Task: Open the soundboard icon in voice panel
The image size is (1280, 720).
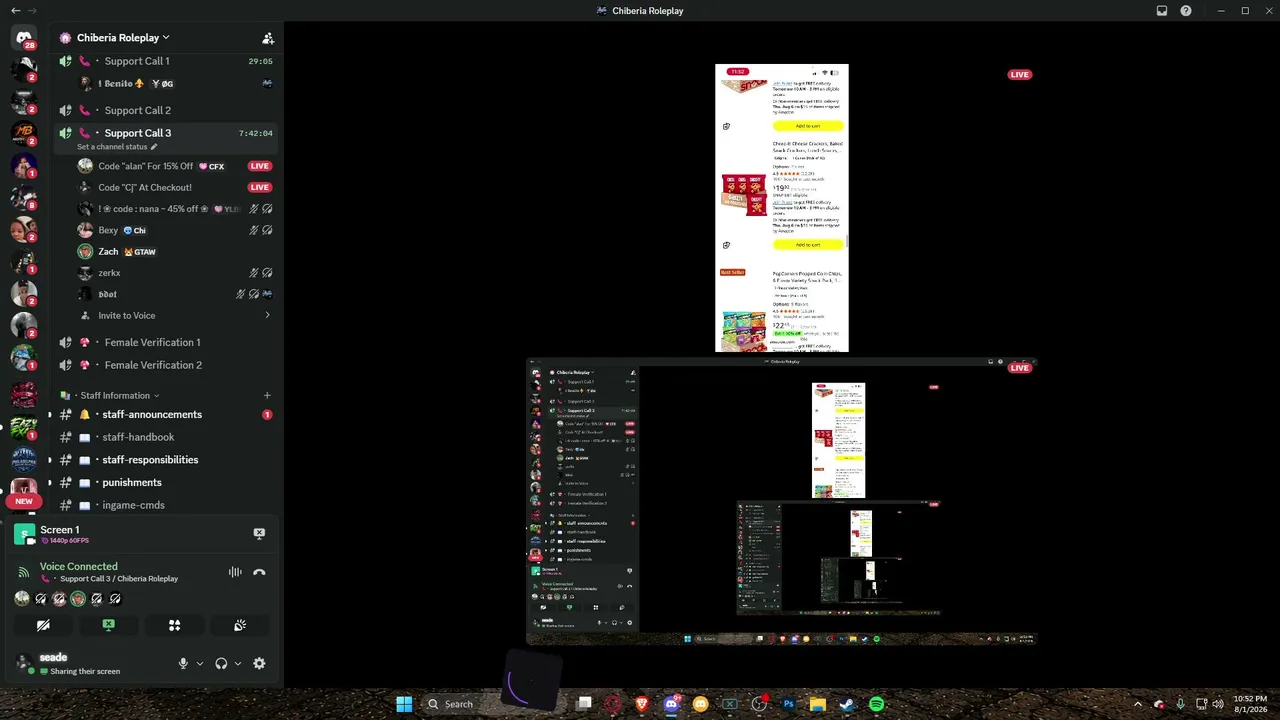Action: pos(240,625)
